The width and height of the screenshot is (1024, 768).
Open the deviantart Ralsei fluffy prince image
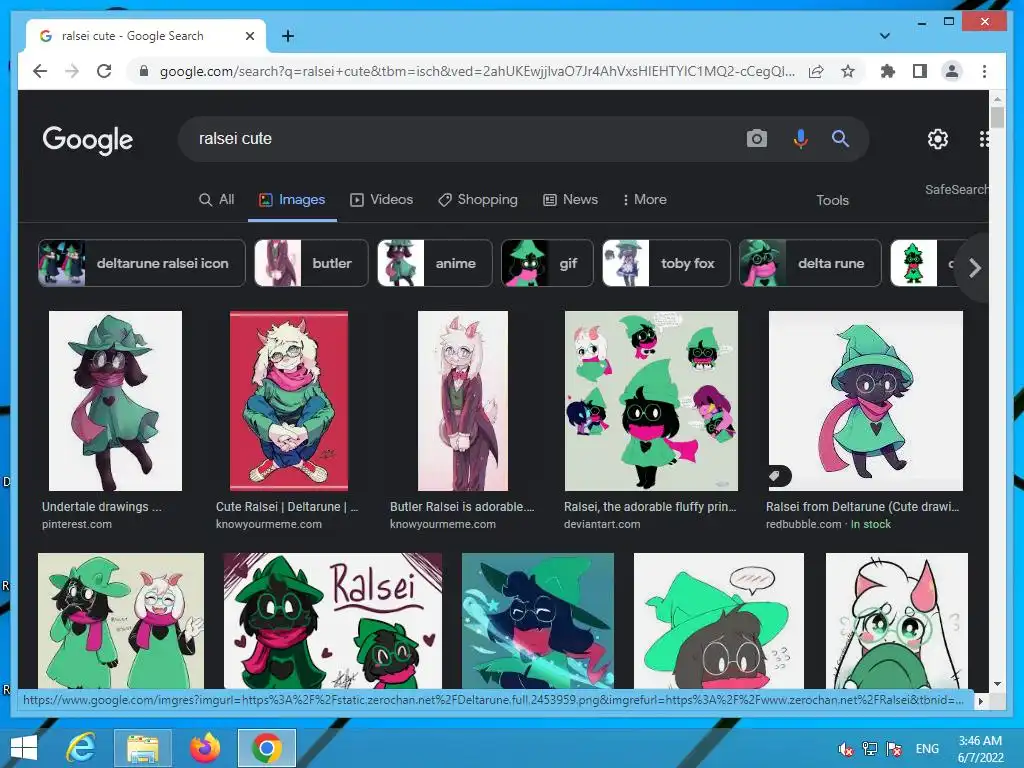tap(651, 400)
